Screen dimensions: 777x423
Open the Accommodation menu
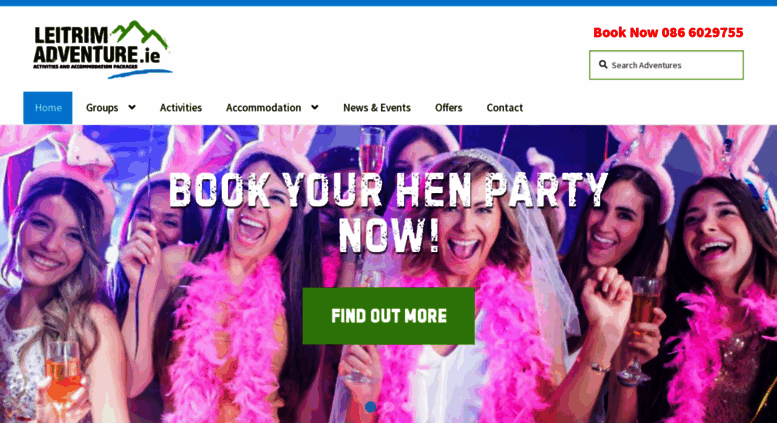pos(263,107)
